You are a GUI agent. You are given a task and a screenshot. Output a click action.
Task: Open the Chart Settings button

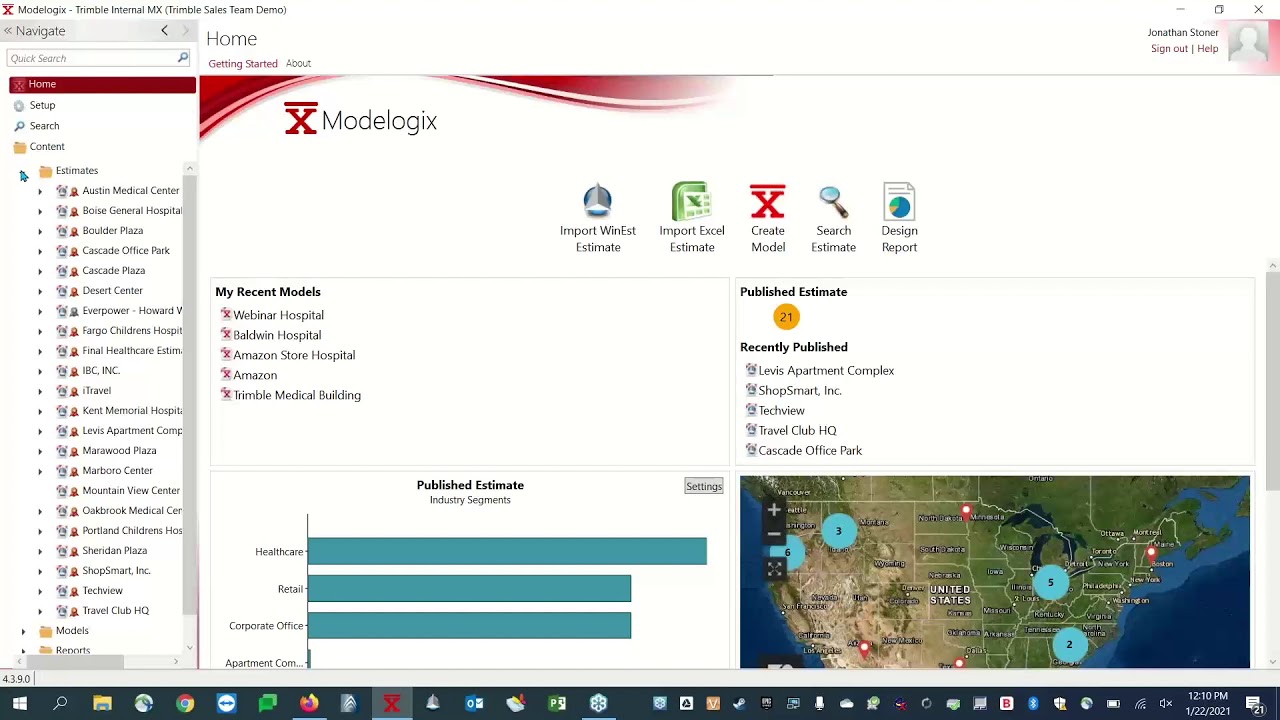pyautogui.click(x=703, y=487)
